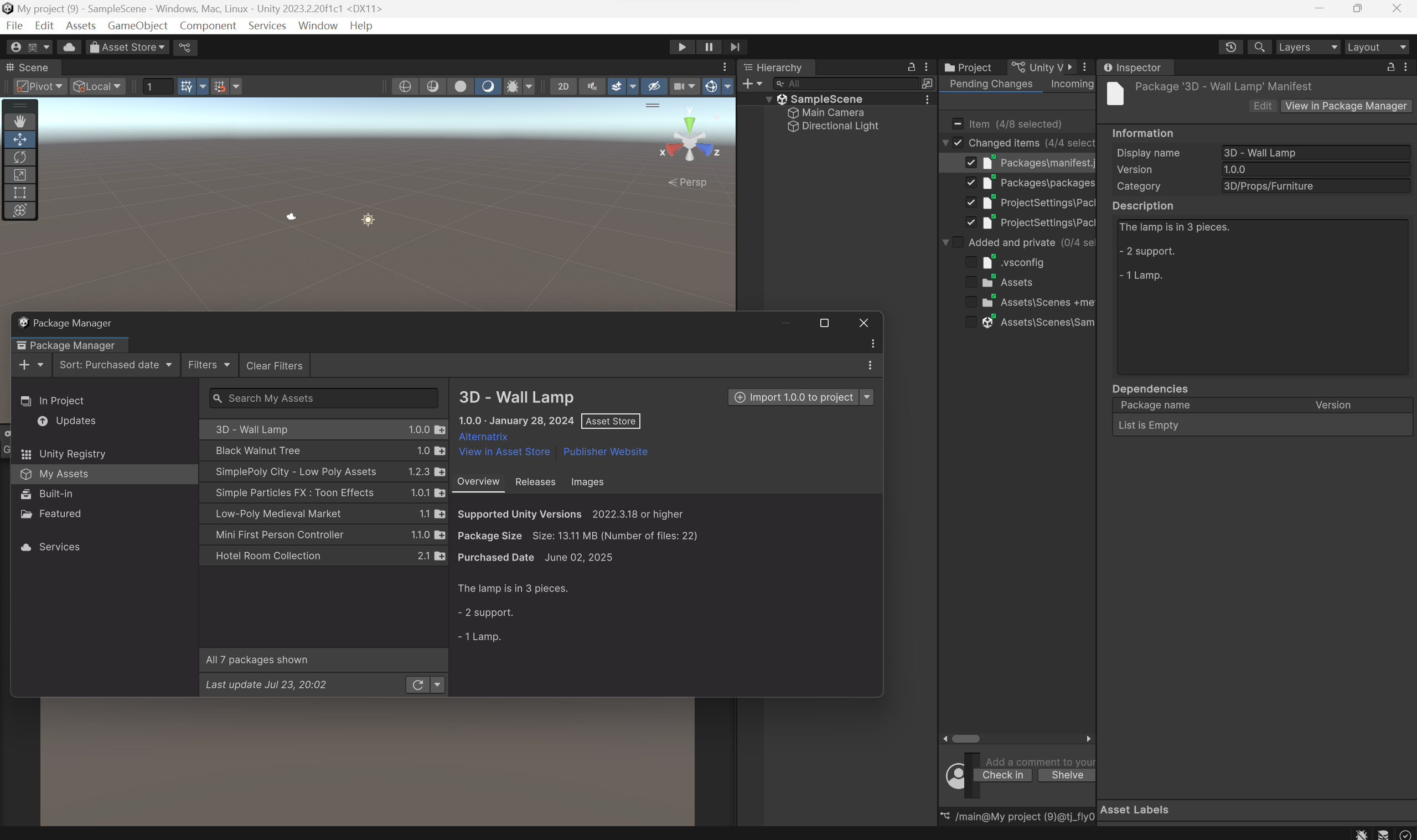Viewport: 1417px width, 840px height.
Task: Click import icon next to Black Walnut Tree
Action: tap(440, 450)
